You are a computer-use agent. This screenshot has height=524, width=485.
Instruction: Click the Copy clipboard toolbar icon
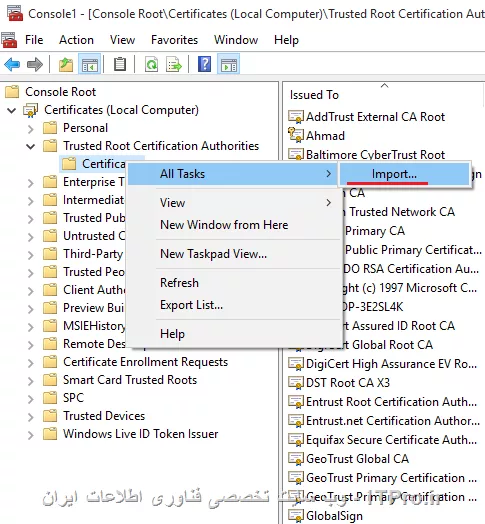[x=120, y=64]
